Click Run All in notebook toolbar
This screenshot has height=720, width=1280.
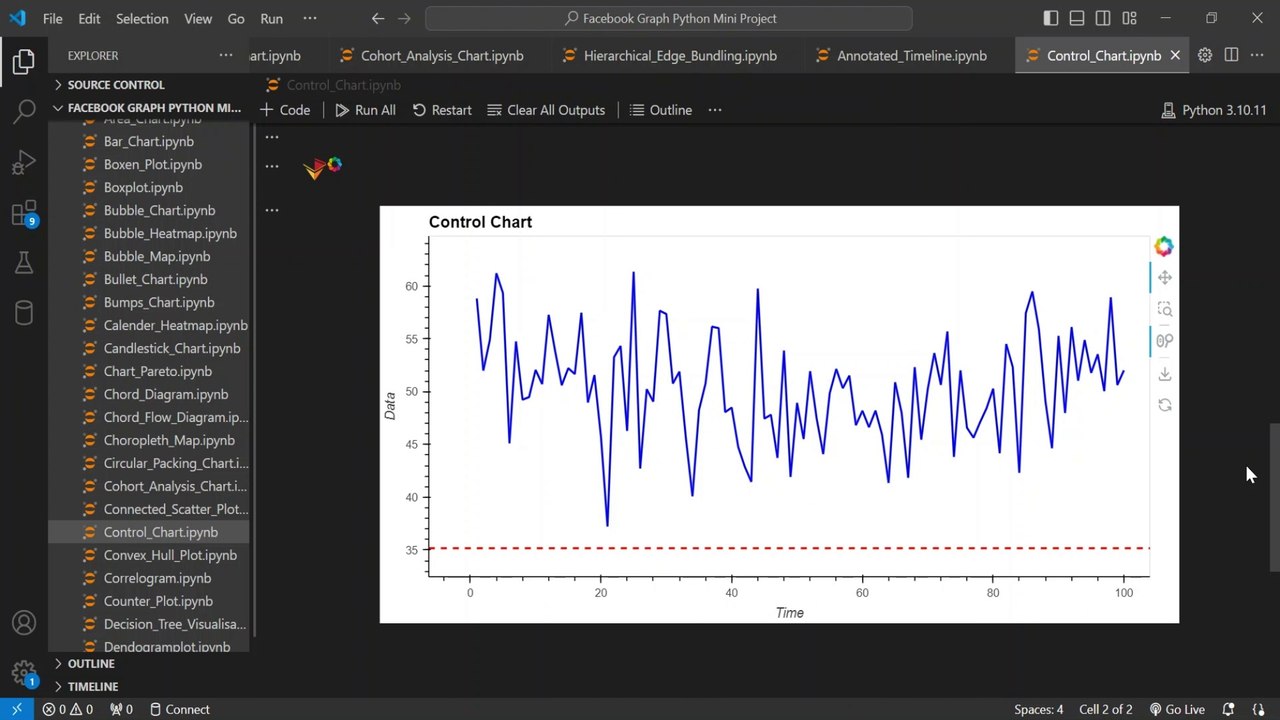(x=365, y=110)
